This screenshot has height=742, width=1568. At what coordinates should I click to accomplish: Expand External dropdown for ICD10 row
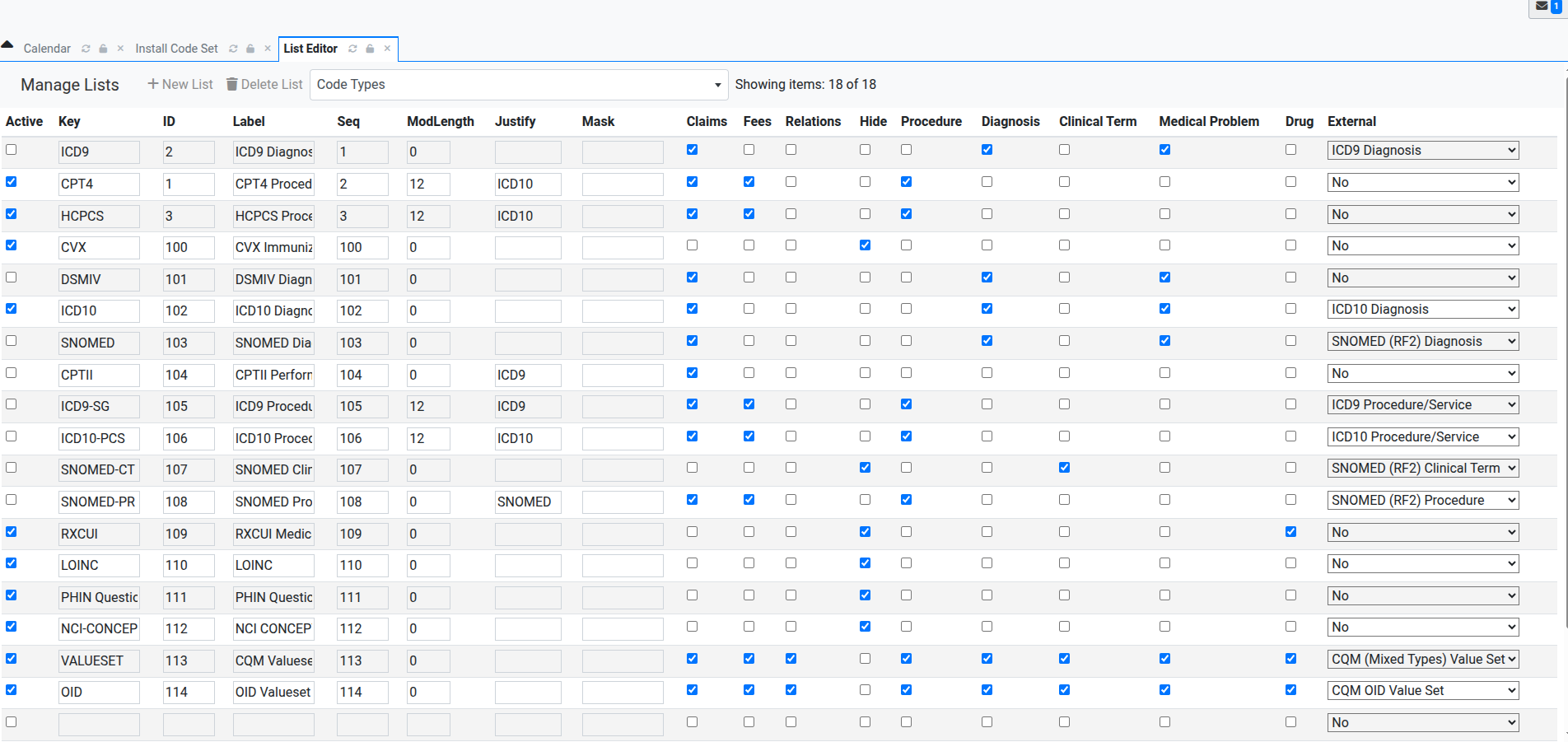pyautogui.click(x=1422, y=310)
